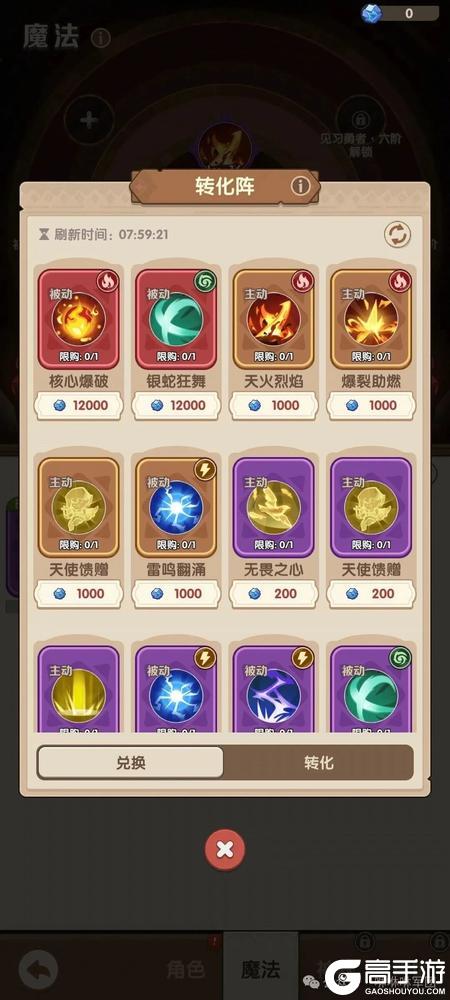450x1000 pixels.
Task: Switch to the 转化 tab
Action: pyautogui.click(x=318, y=763)
